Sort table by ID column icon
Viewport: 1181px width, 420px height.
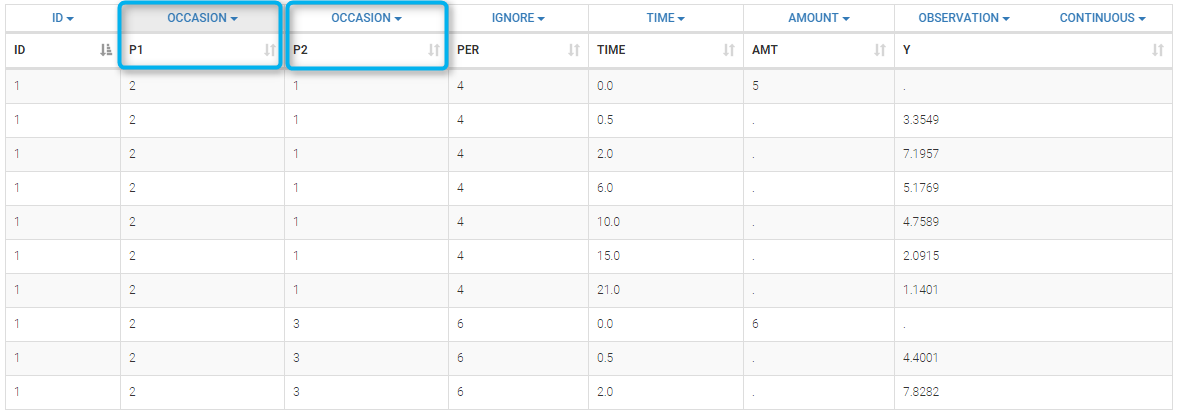click(106, 50)
